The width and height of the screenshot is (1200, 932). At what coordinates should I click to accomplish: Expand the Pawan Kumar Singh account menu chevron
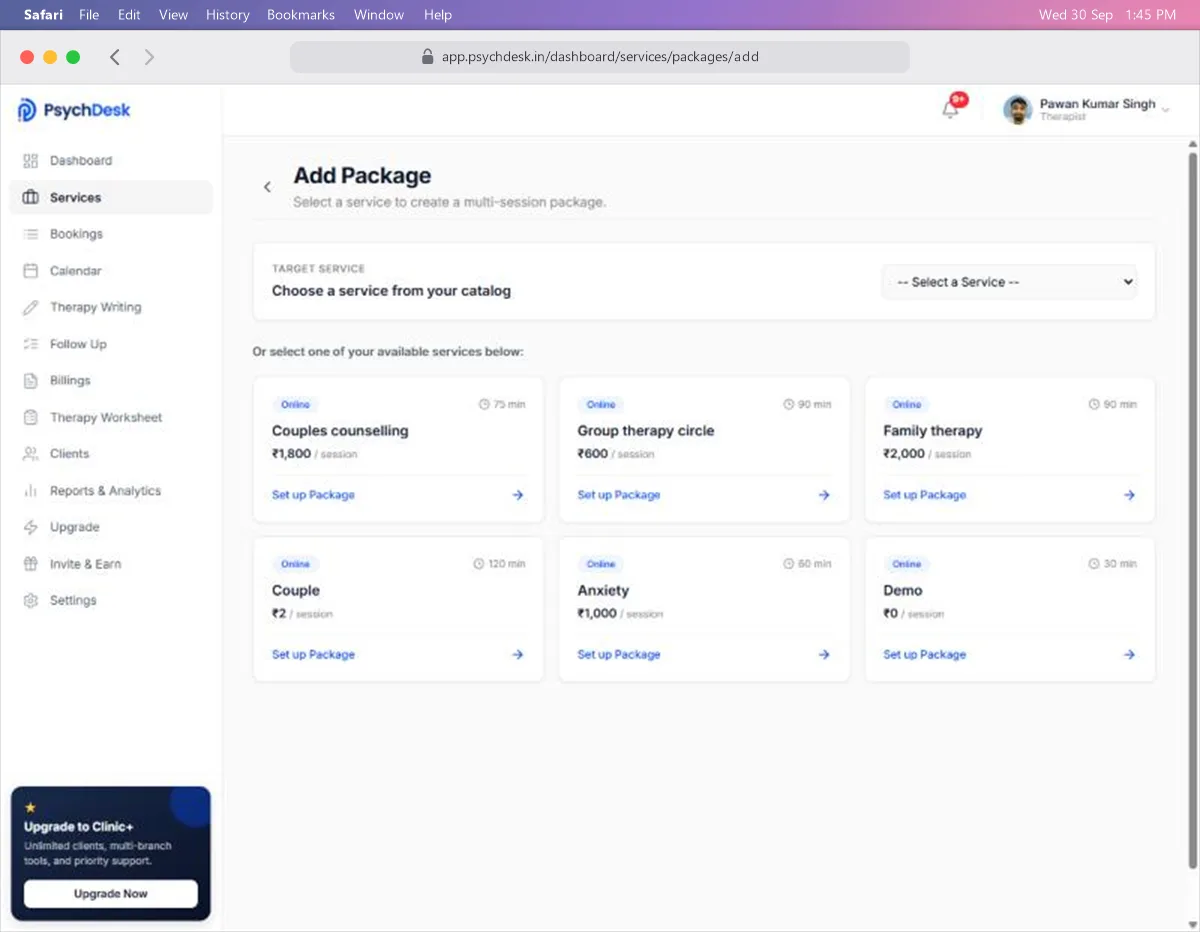1166,110
